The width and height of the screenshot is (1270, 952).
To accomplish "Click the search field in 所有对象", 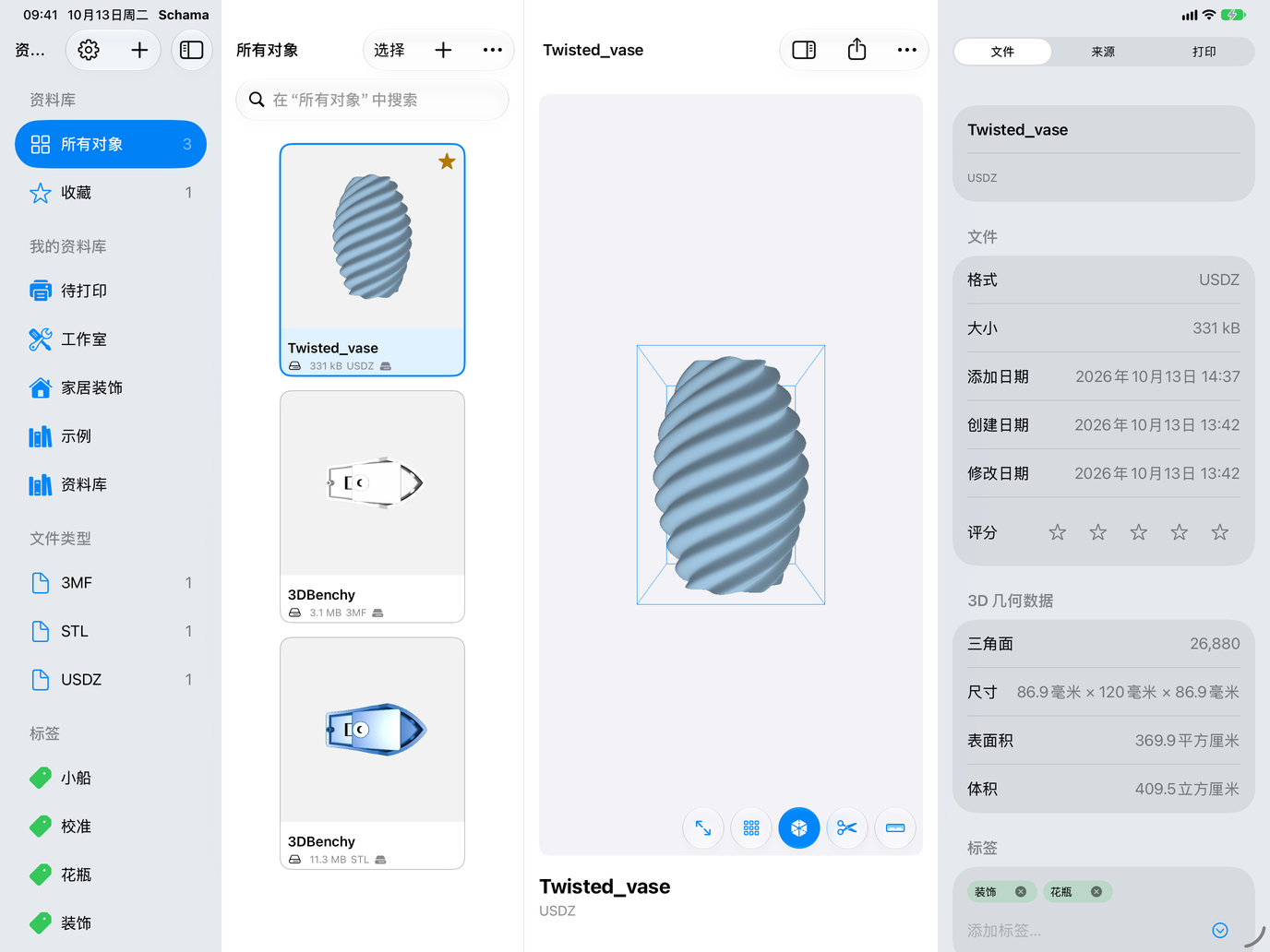I will coord(372,100).
